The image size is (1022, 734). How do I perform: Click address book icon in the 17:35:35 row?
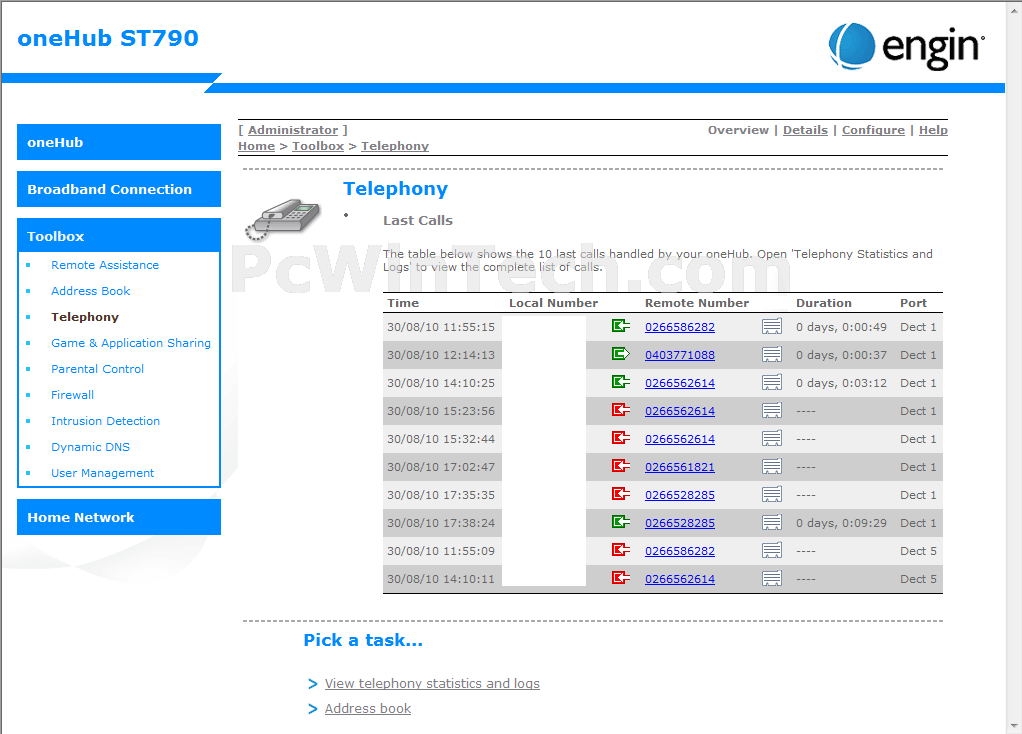pos(772,495)
